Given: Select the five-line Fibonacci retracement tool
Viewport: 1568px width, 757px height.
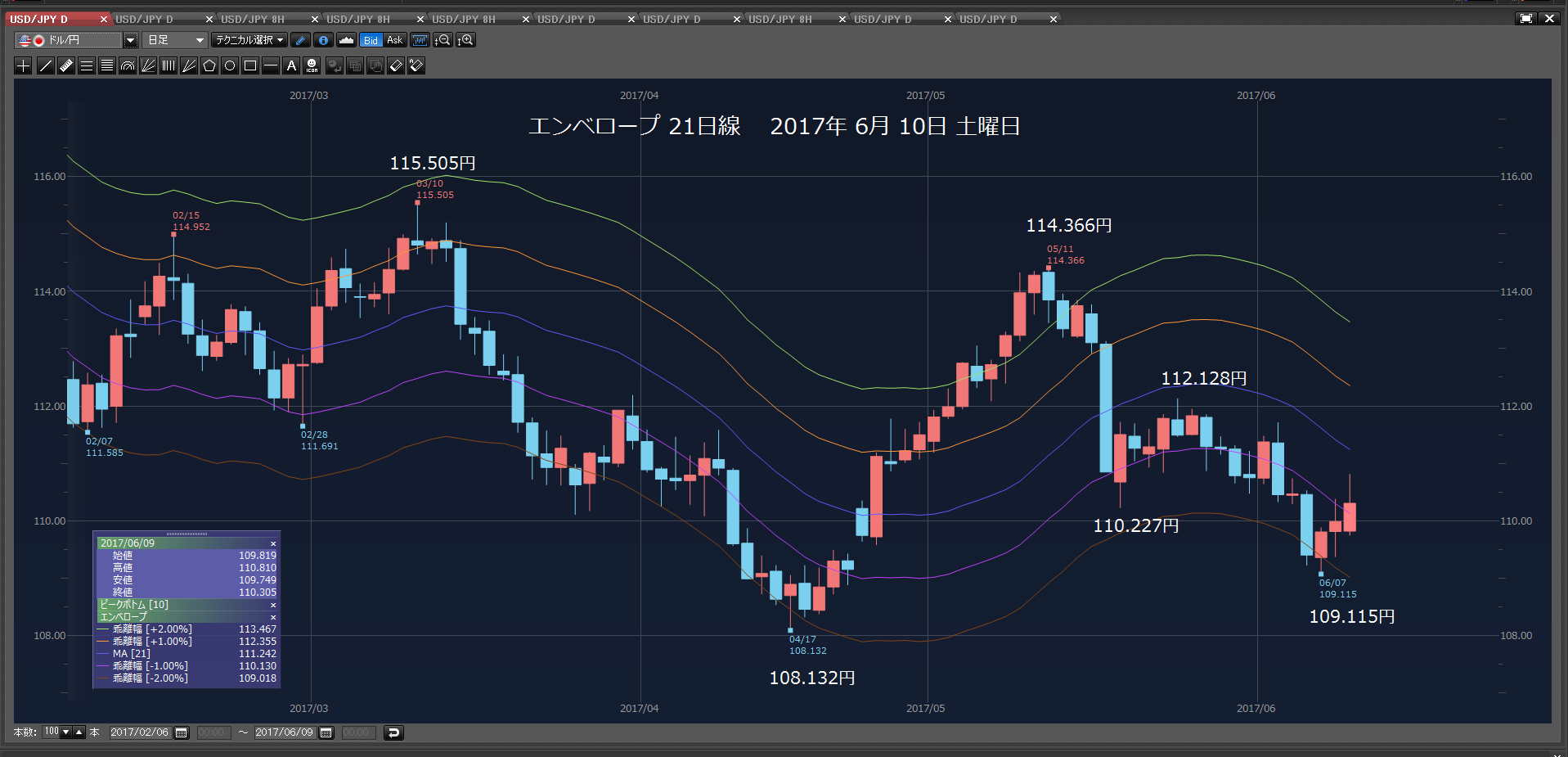Looking at the screenshot, I should 107,65.
